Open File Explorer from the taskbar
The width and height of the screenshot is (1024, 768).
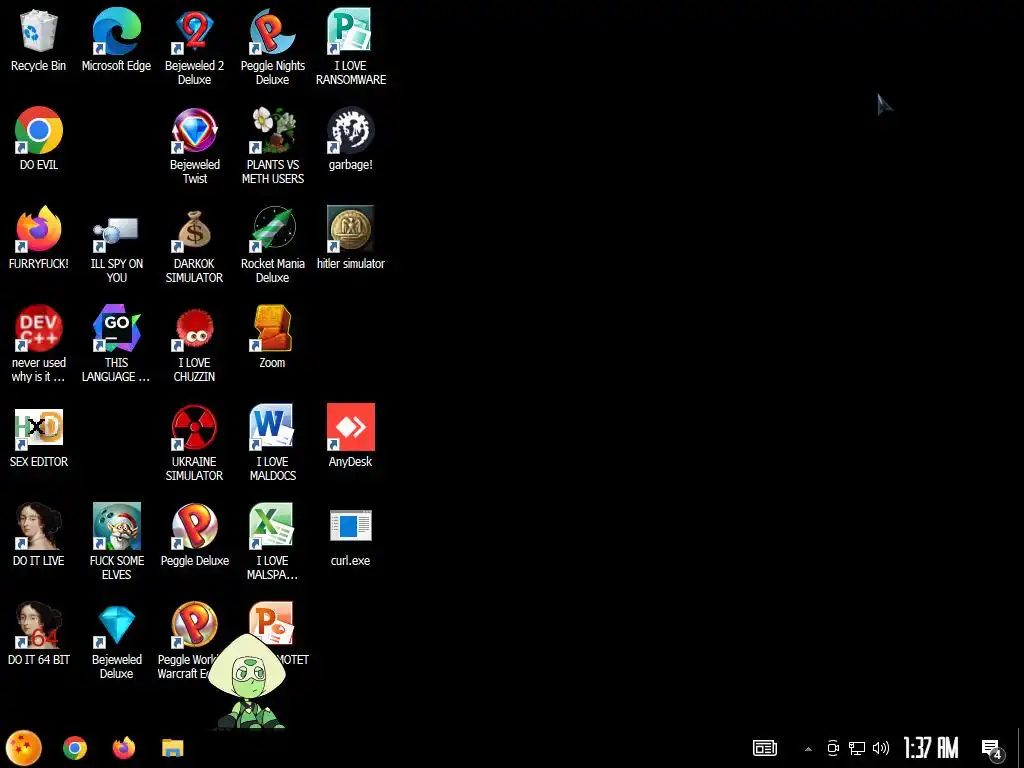[173, 748]
